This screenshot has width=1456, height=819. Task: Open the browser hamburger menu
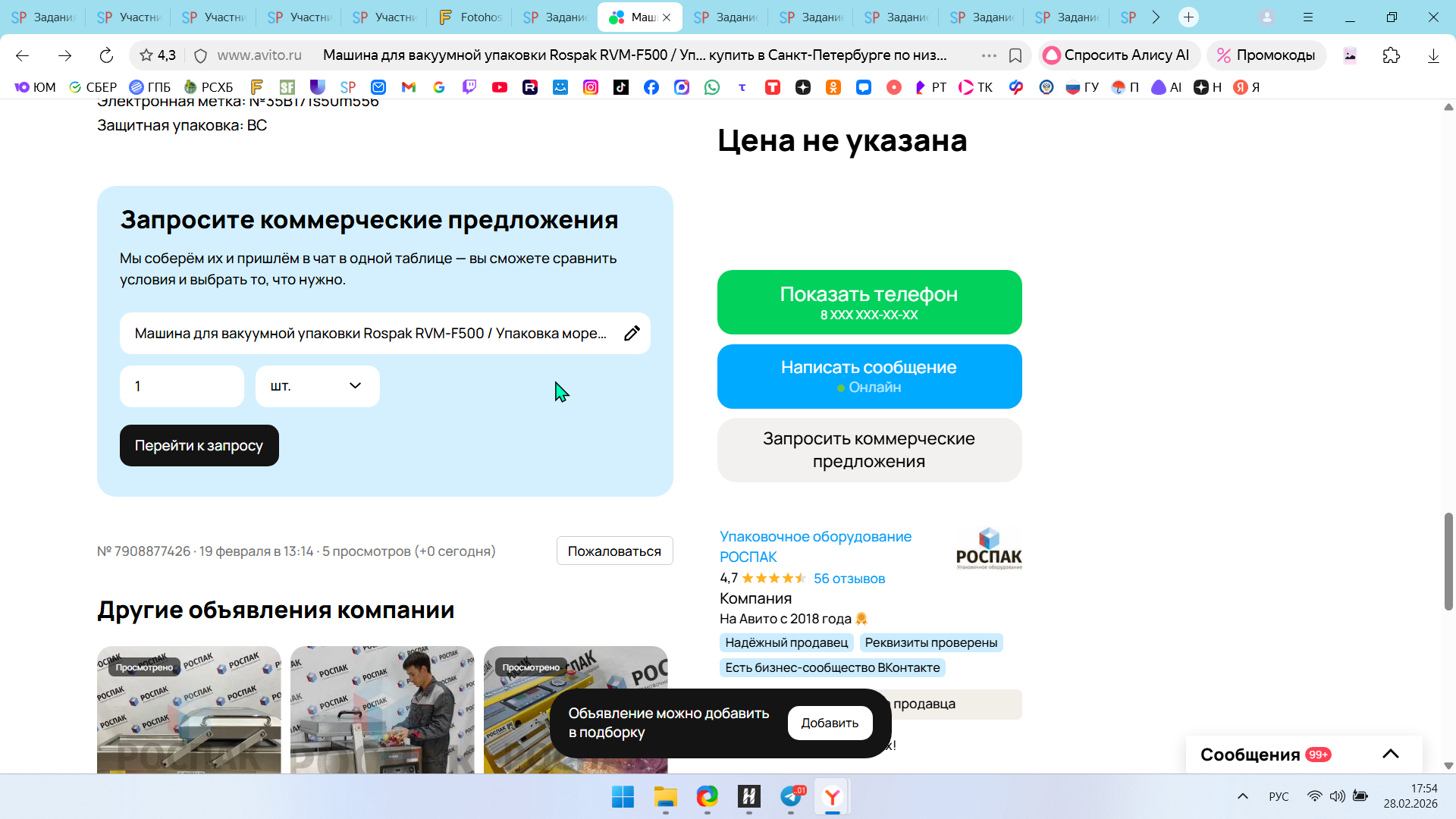[1308, 17]
